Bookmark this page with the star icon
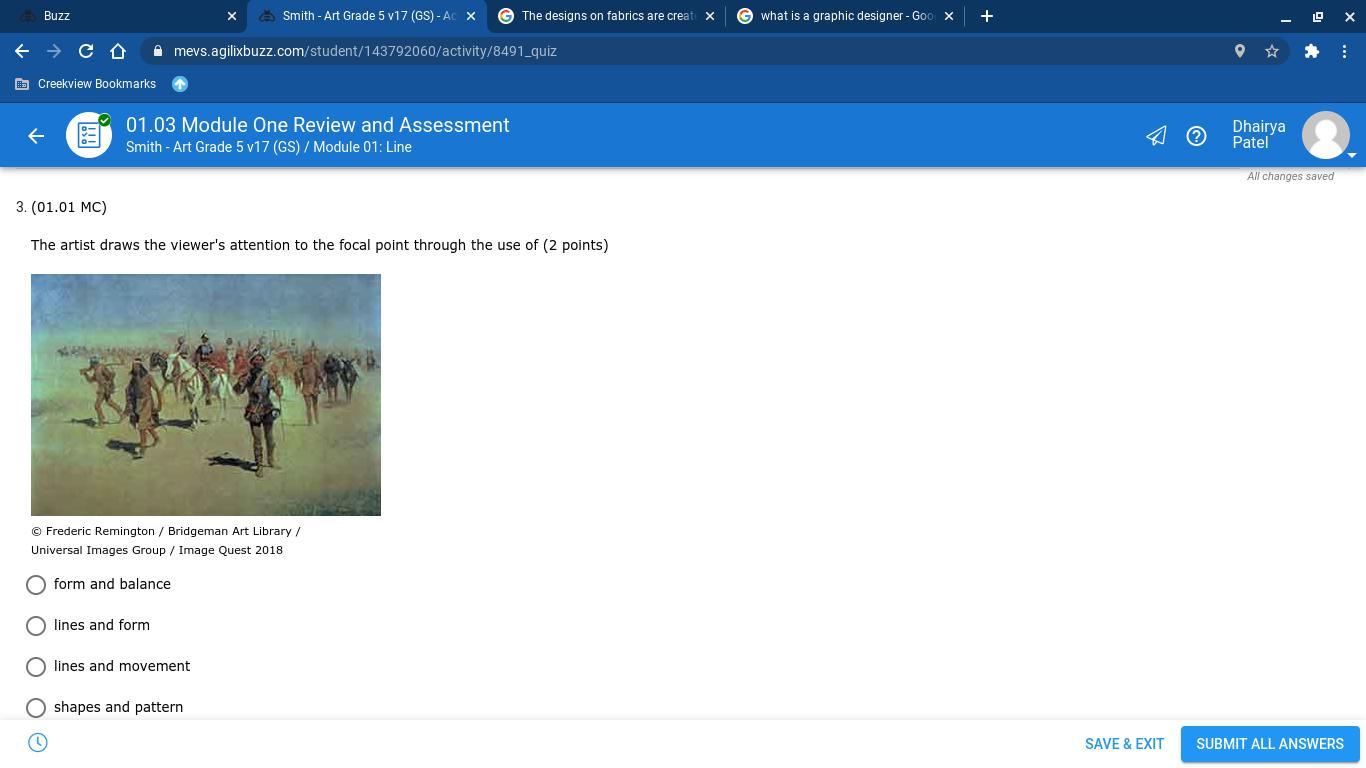The width and height of the screenshot is (1366, 768). tap(1272, 51)
